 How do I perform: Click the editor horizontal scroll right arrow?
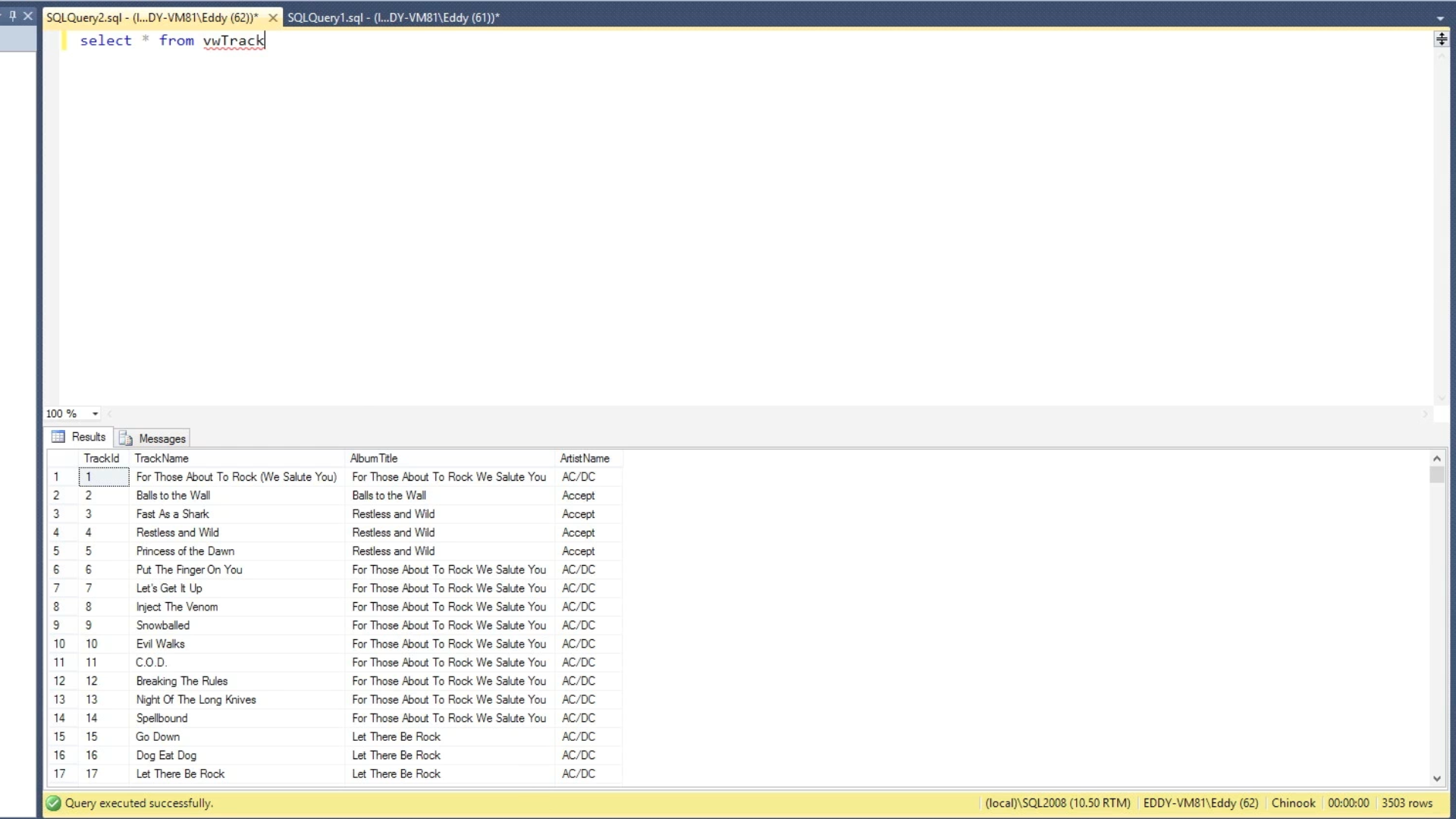click(x=1425, y=414)
